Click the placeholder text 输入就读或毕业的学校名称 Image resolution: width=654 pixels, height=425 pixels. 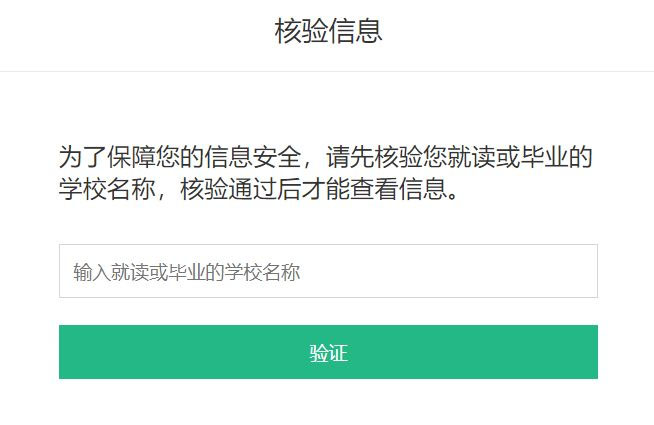[x=186, y=272]
